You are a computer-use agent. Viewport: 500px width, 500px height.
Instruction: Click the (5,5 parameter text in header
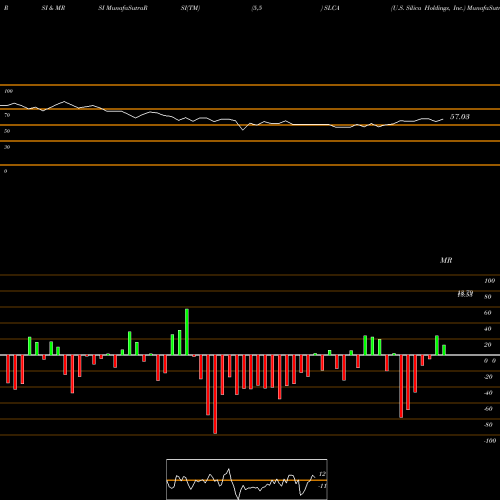tap(257, 8)
